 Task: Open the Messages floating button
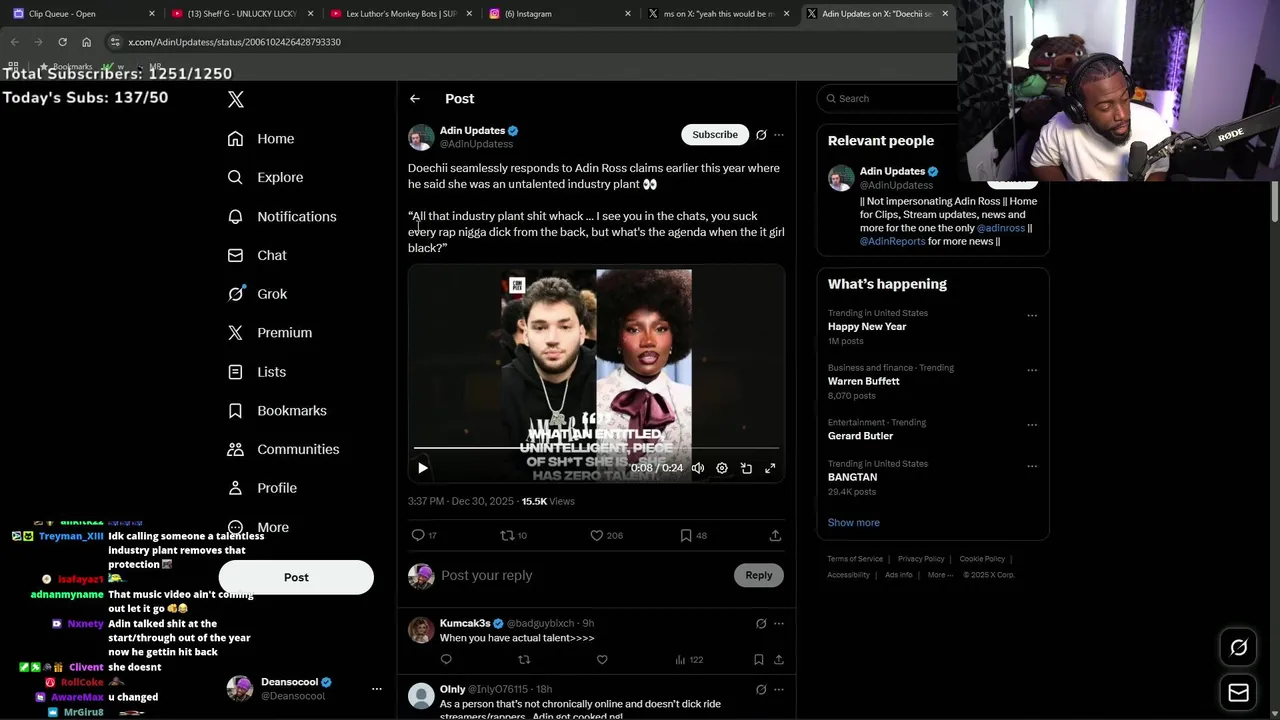click(1238, 692)
